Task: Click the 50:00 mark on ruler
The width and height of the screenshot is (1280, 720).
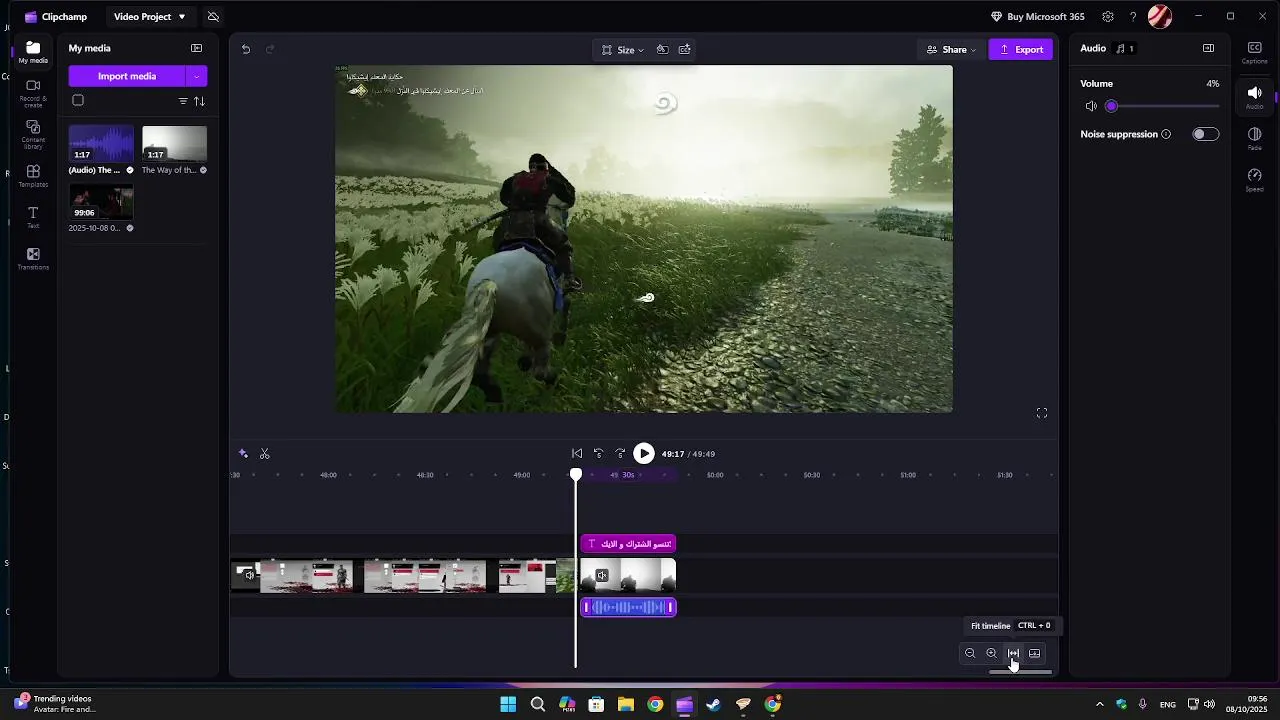Action: coord(715,475)
